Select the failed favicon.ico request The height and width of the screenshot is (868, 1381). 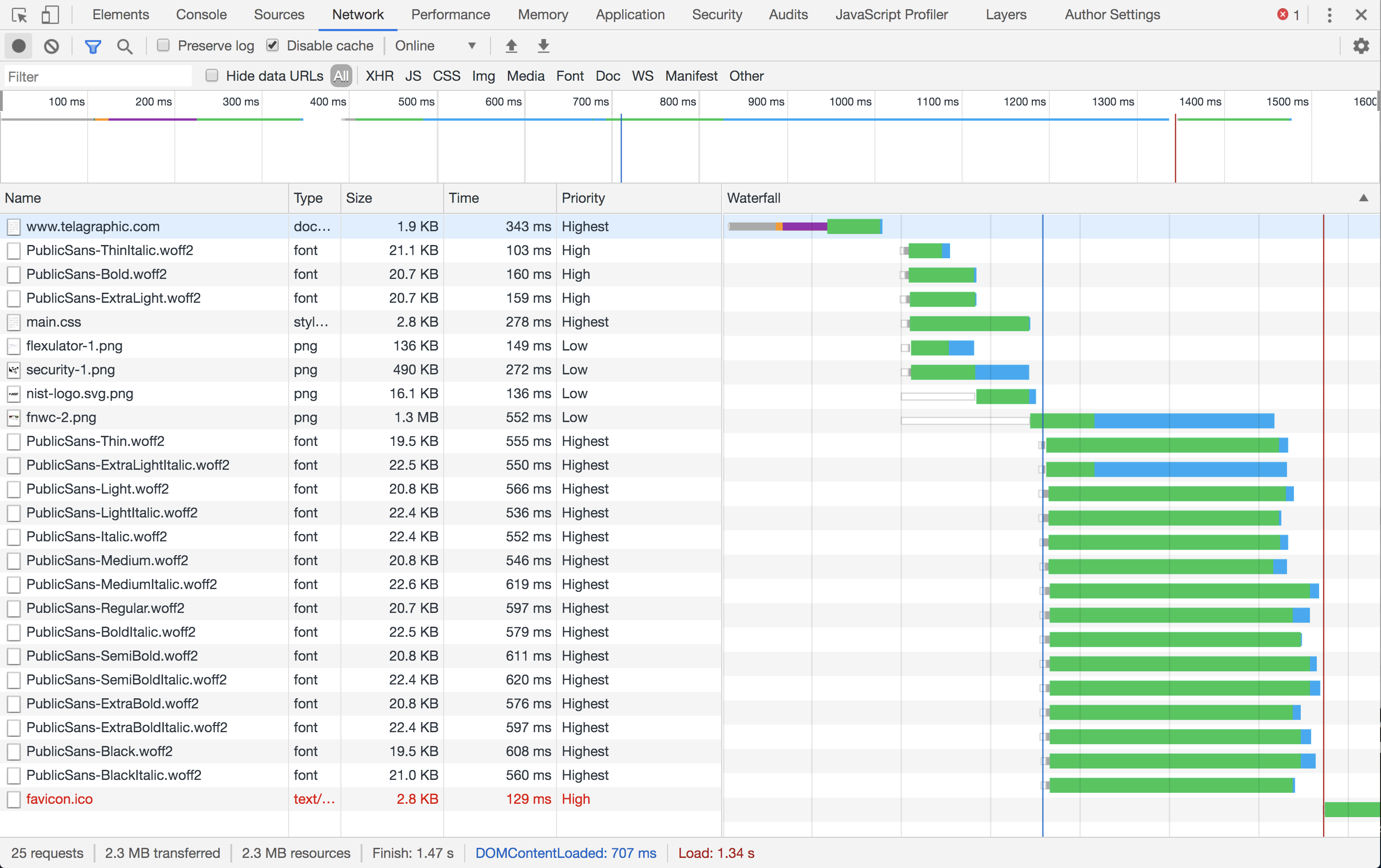point(59,799)
